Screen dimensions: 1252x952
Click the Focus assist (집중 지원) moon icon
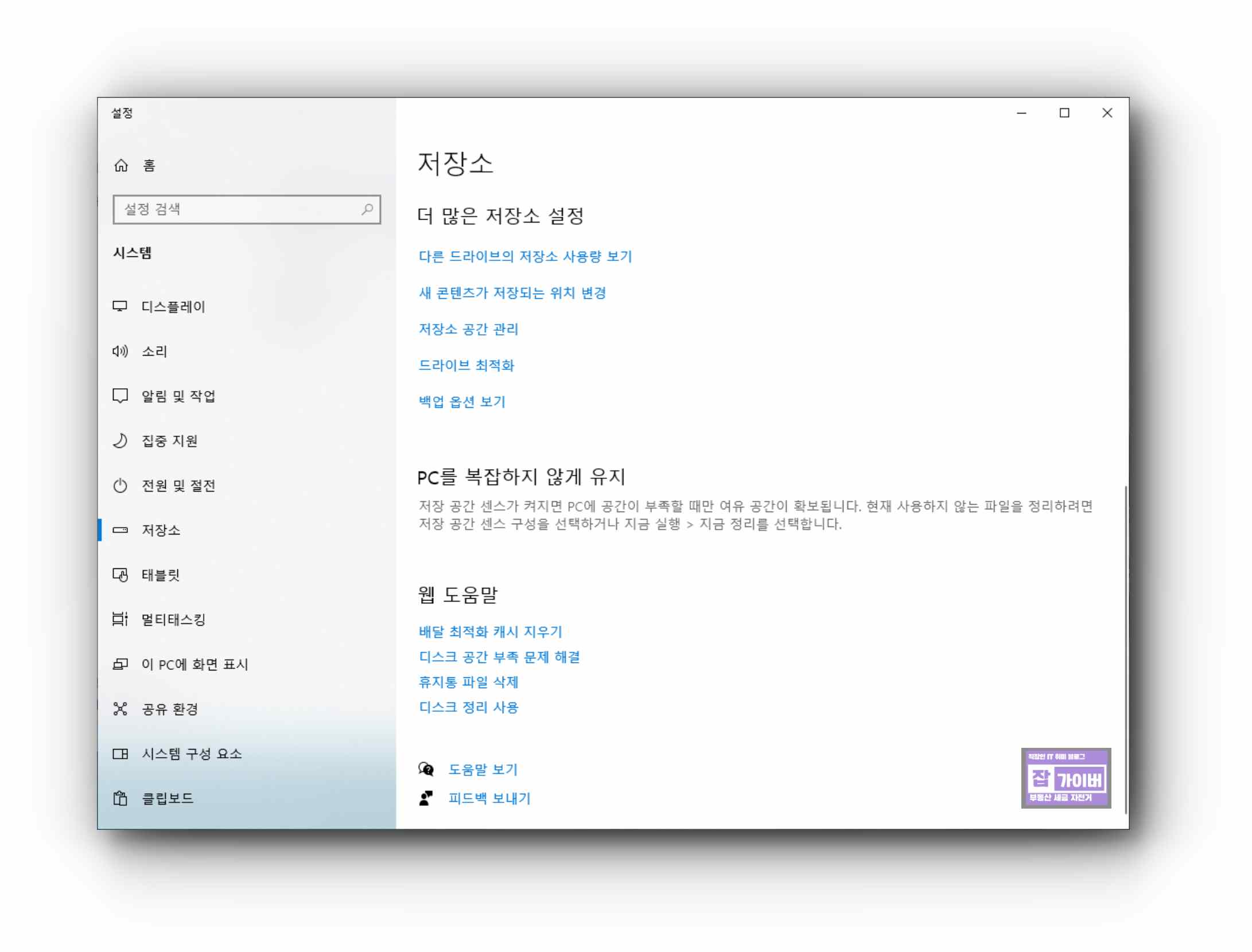[120, 440]
